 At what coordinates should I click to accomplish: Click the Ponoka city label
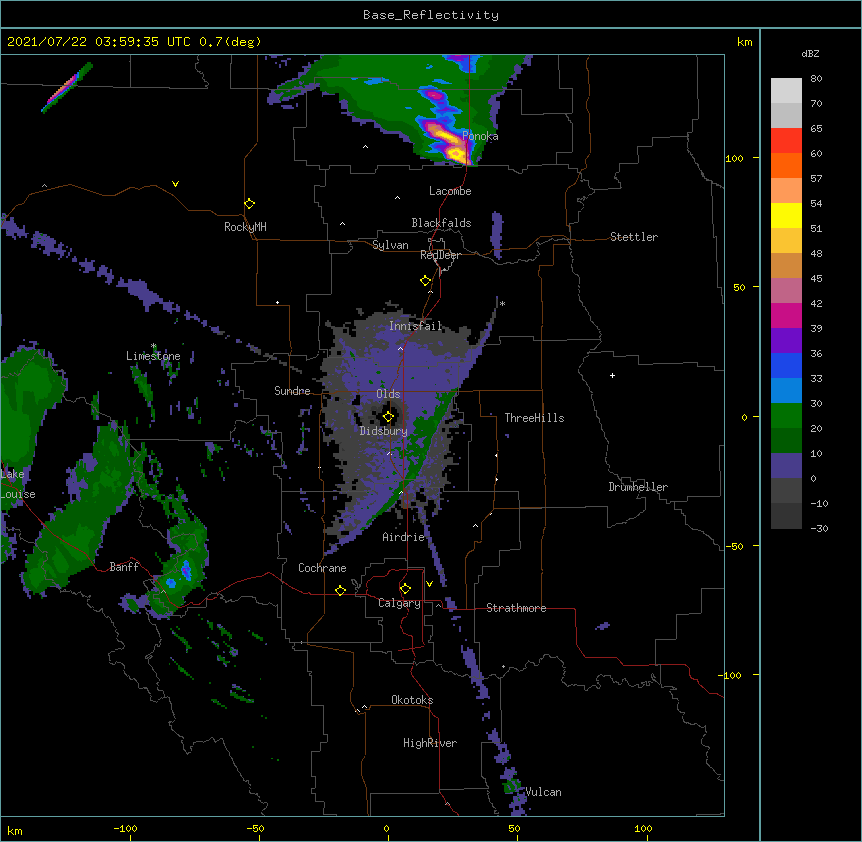point(480,136)
